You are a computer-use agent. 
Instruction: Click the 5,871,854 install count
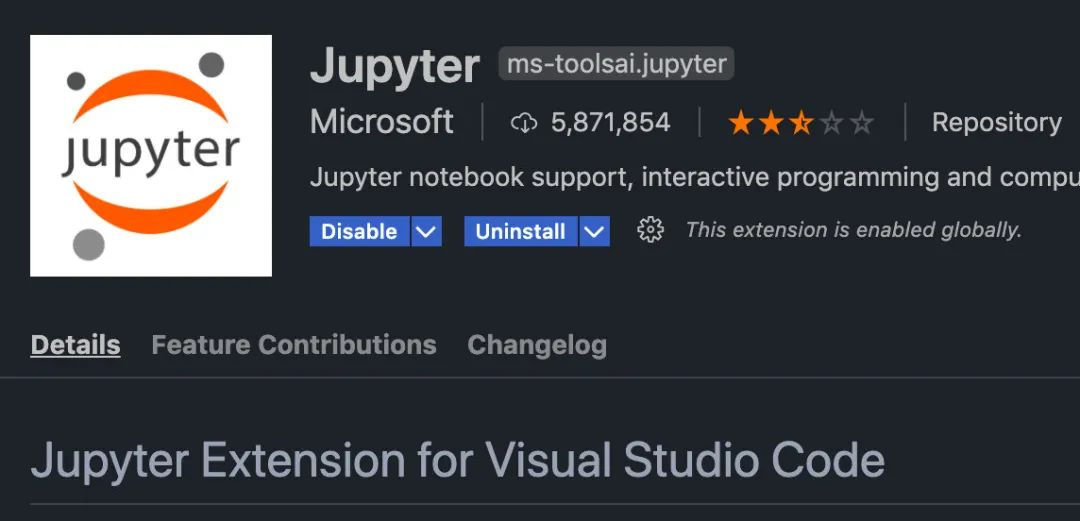(610, 123)
